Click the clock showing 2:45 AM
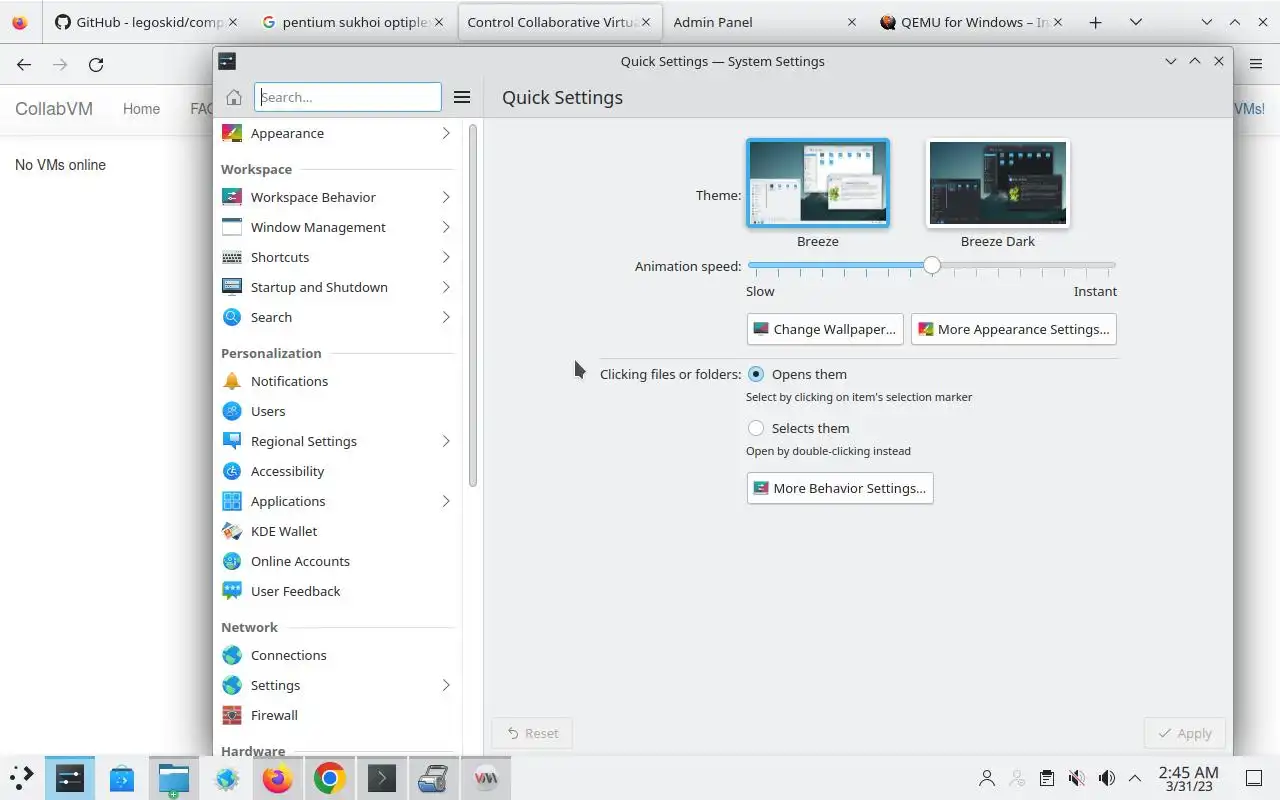This screenshot has height=800, width=1280. pos(1189,778)
